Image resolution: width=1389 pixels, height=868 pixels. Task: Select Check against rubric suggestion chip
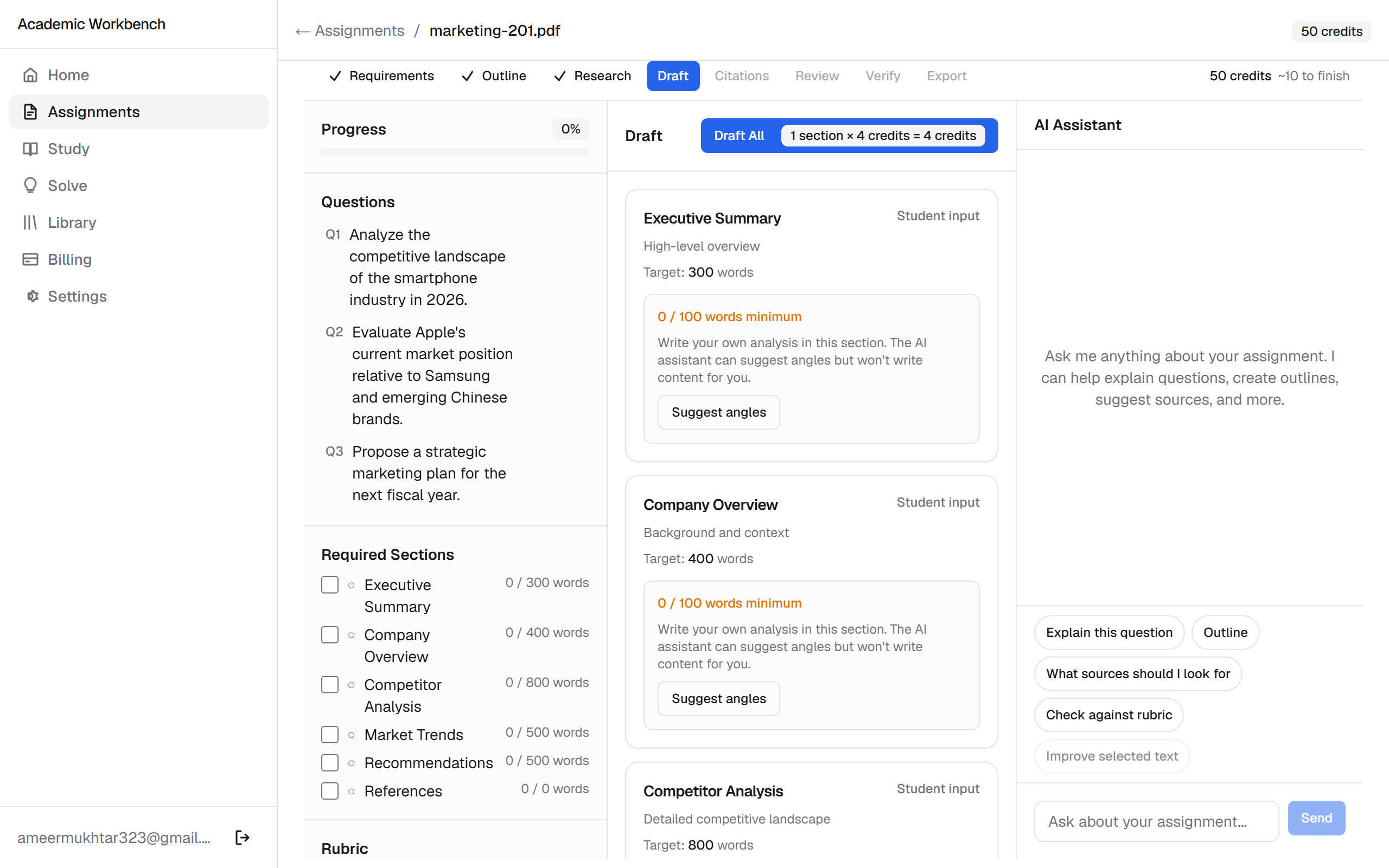click(1108, 714)
